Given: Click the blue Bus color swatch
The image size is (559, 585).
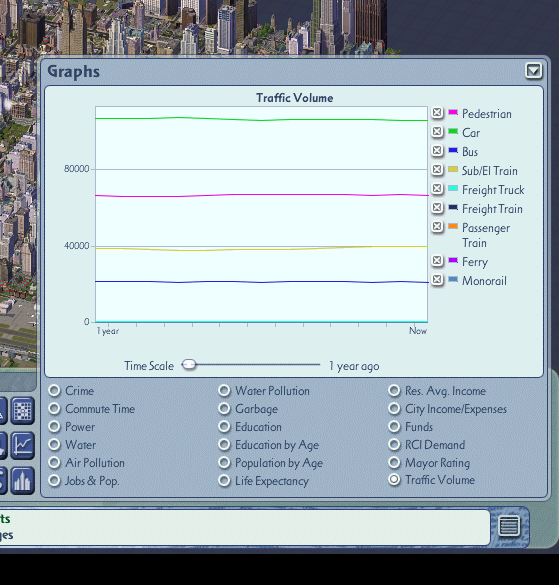Looking at the screenshot, I should 453,150.
